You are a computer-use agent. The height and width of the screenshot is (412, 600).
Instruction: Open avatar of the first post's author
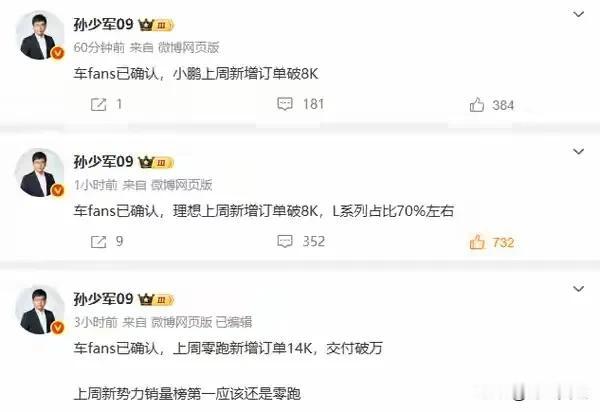point(40,35)
